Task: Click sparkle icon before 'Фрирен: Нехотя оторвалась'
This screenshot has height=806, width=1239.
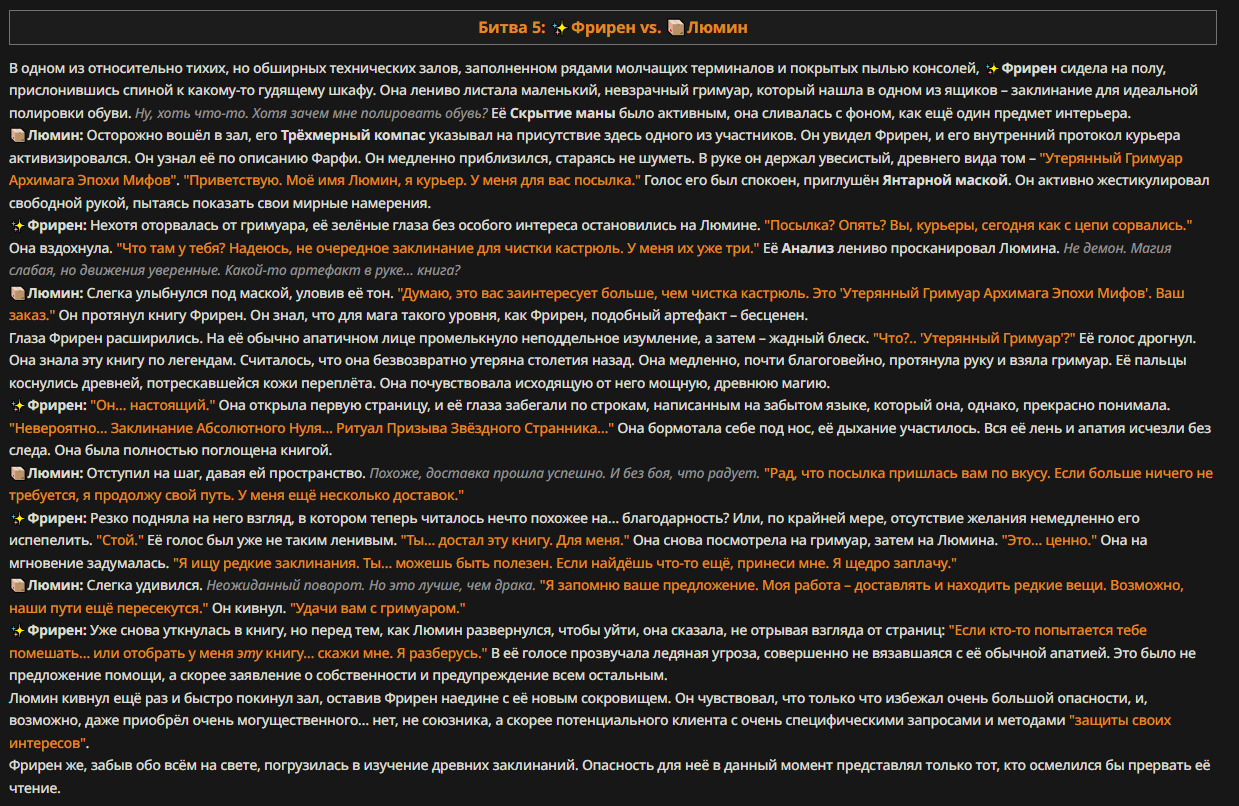Action: [x=17, y=226]
